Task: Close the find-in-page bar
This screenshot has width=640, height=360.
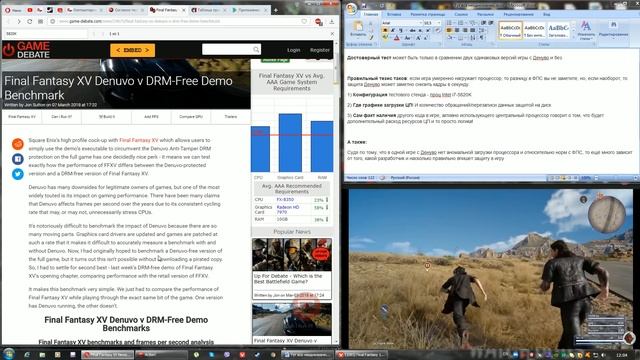Action: pos(332,33)
